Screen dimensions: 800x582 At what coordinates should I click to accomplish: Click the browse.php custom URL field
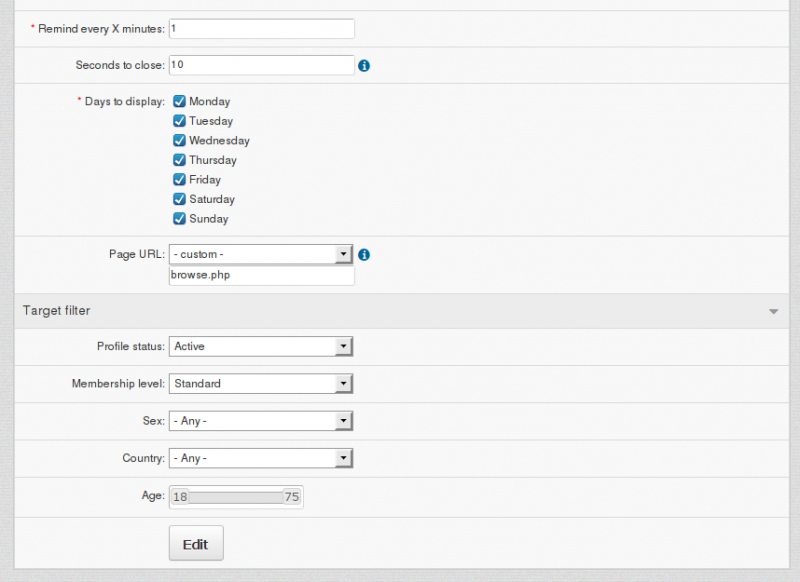point(262,275)
